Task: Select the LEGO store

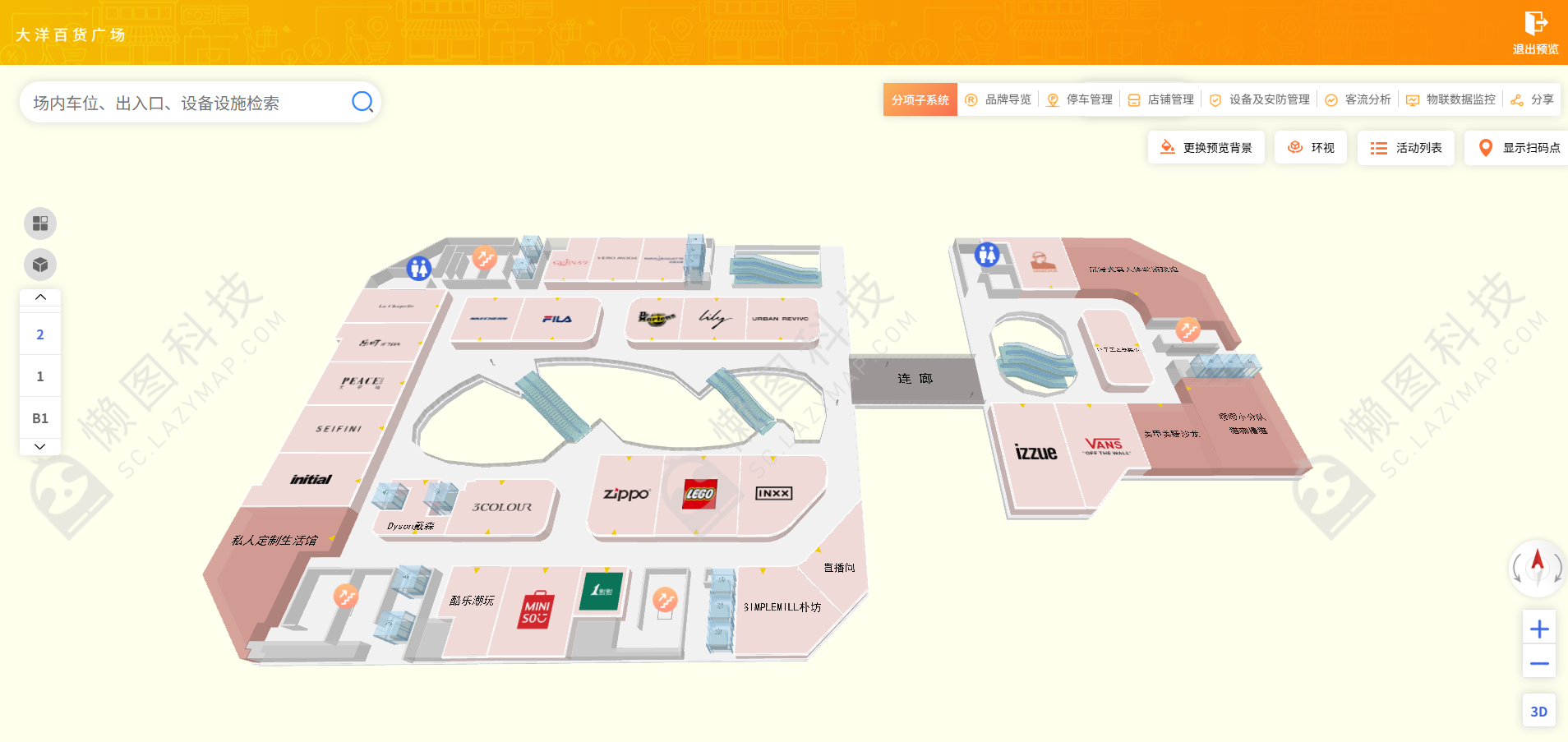Action: click(699, 494)
